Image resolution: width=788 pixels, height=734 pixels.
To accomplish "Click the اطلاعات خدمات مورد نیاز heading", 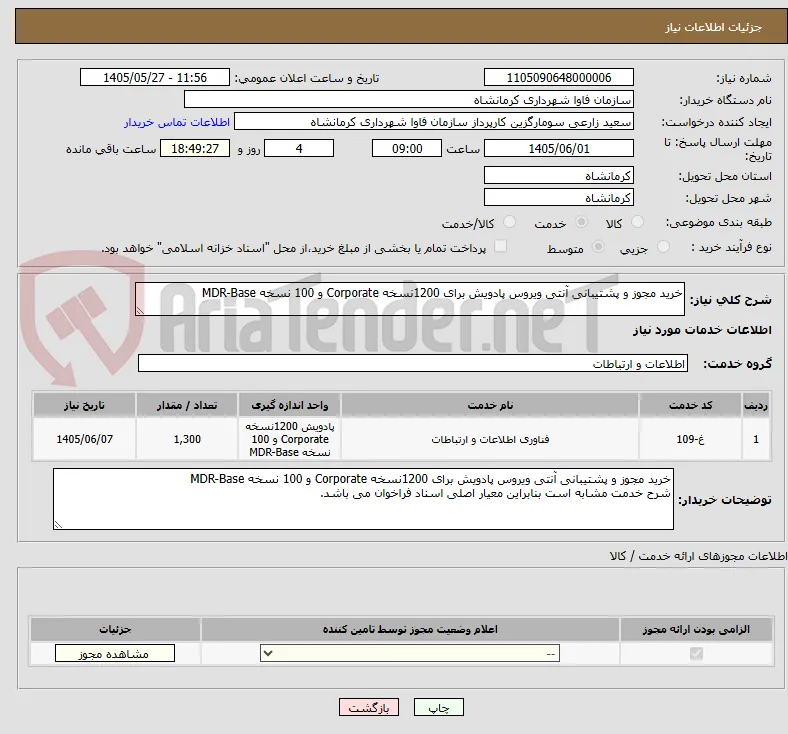I will pyautogui.click(x=702, y=330).
